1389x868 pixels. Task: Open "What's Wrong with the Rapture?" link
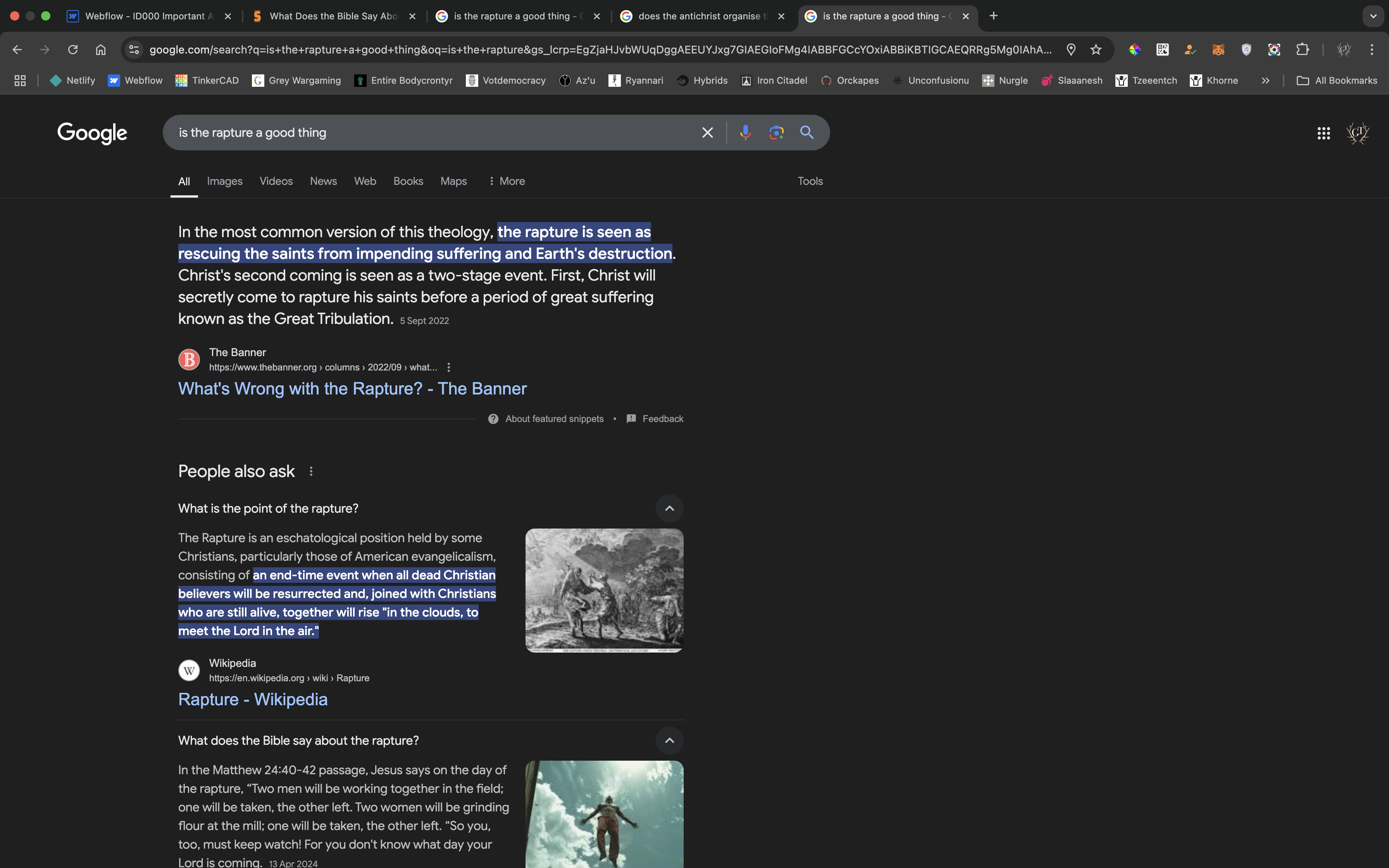pyautogui.click(x=352, y=389)
